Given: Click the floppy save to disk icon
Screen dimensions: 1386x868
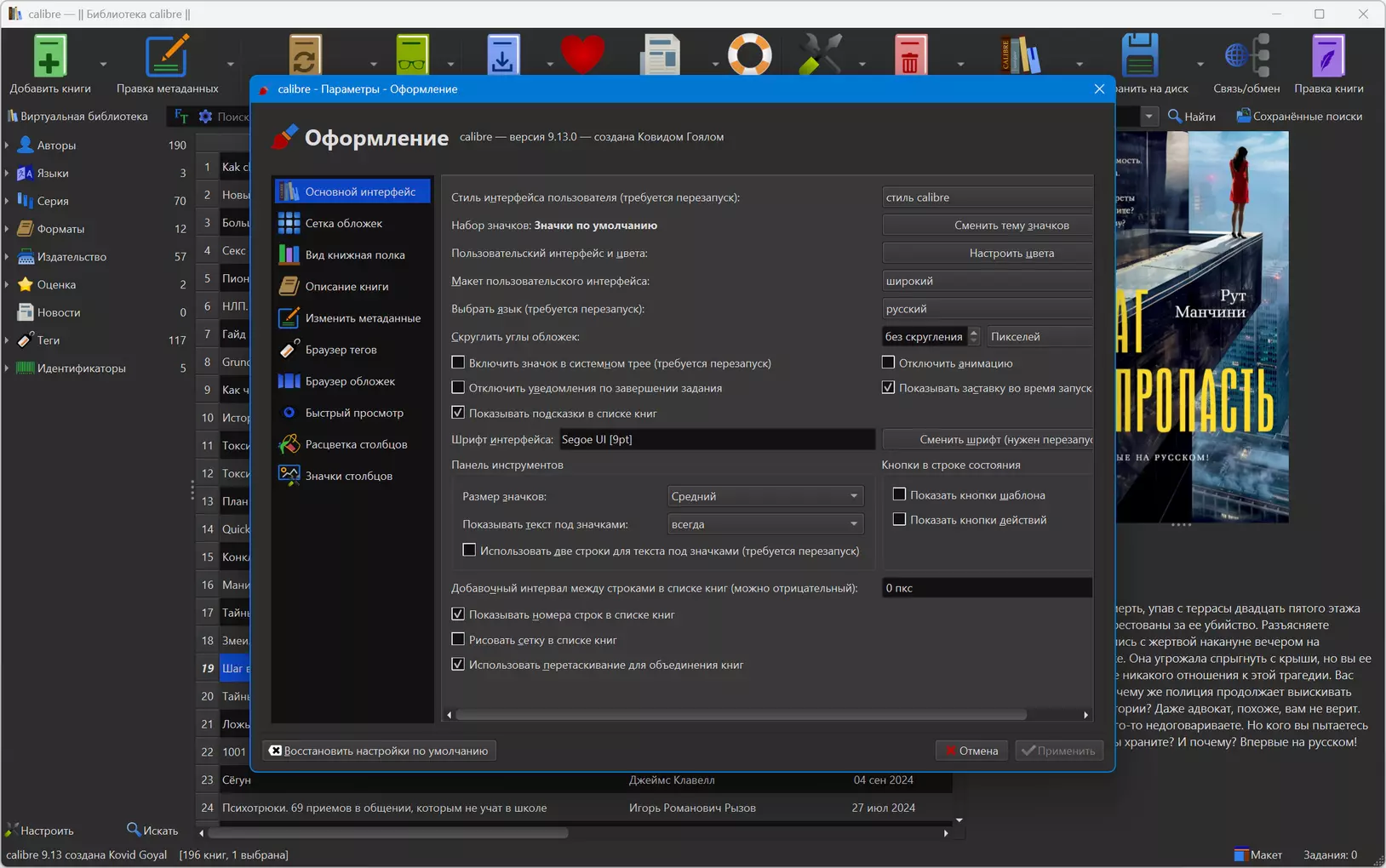Looking at the screenshot, I should point(1140,55).
